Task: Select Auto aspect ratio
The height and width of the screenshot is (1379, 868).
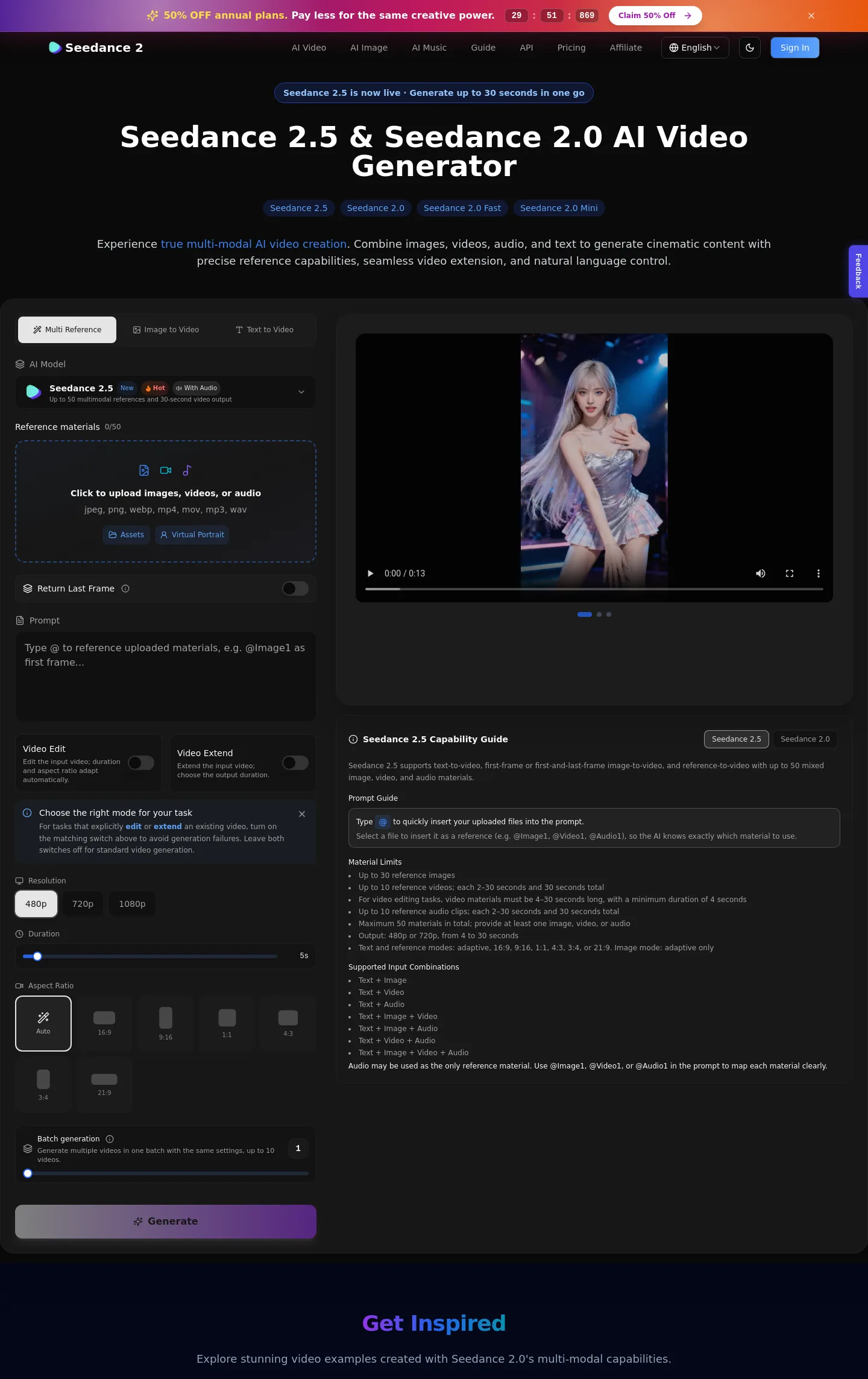Action: (x=43, y=1023)
